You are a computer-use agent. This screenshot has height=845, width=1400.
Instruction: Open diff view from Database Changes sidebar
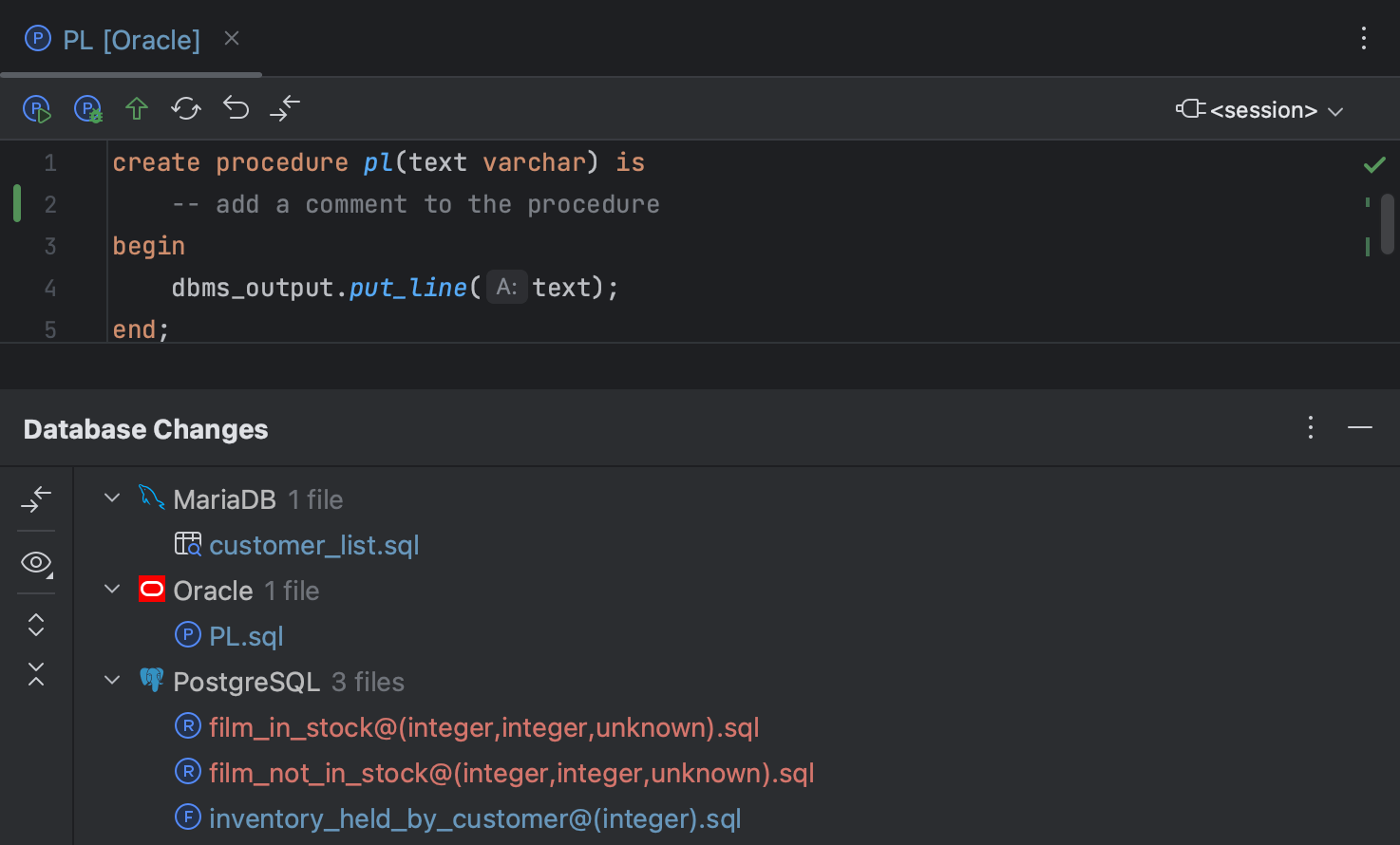pyautogui.click(x=35, y=498)
